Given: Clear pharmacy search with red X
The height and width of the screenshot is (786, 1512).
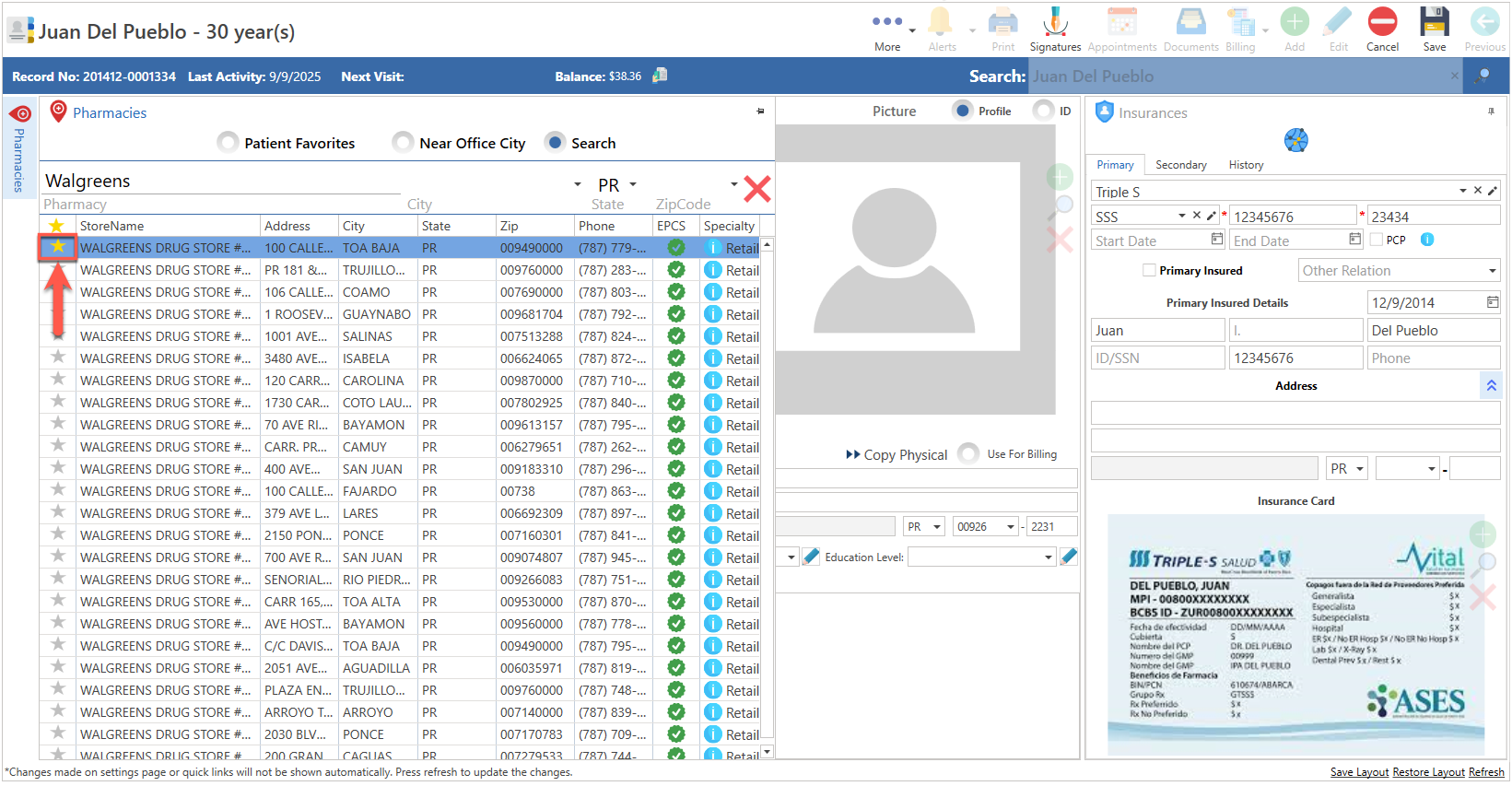Looking at the screenshot, I should pyautogui.click(x=756, y=189).
